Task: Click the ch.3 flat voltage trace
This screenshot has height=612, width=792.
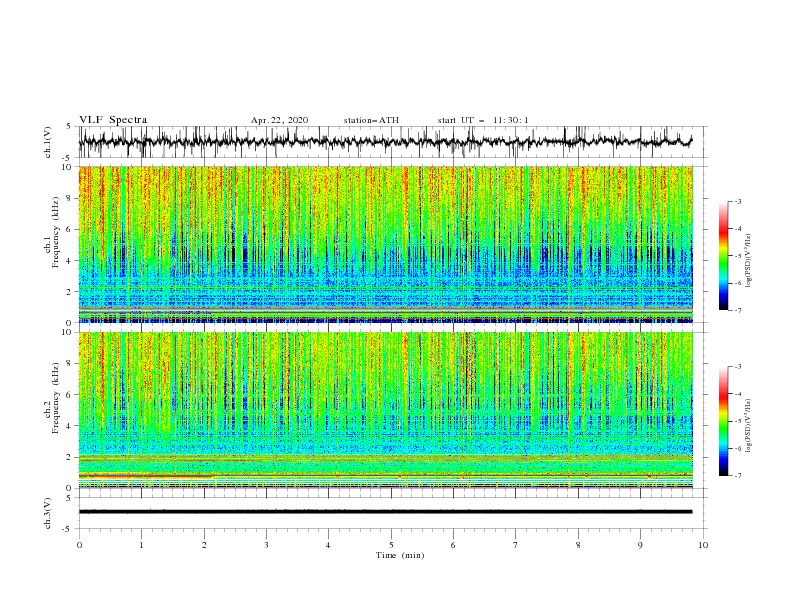Action: point(385,512)
